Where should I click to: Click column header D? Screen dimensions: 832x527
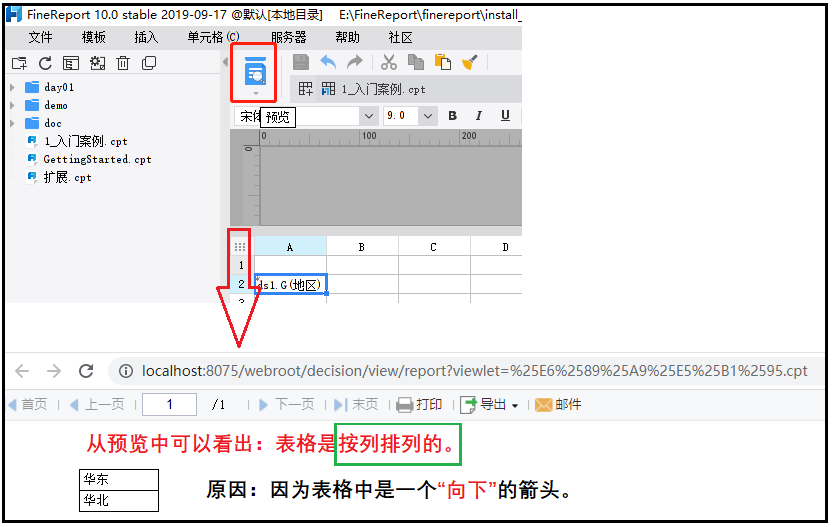click(x=496, y=247)
